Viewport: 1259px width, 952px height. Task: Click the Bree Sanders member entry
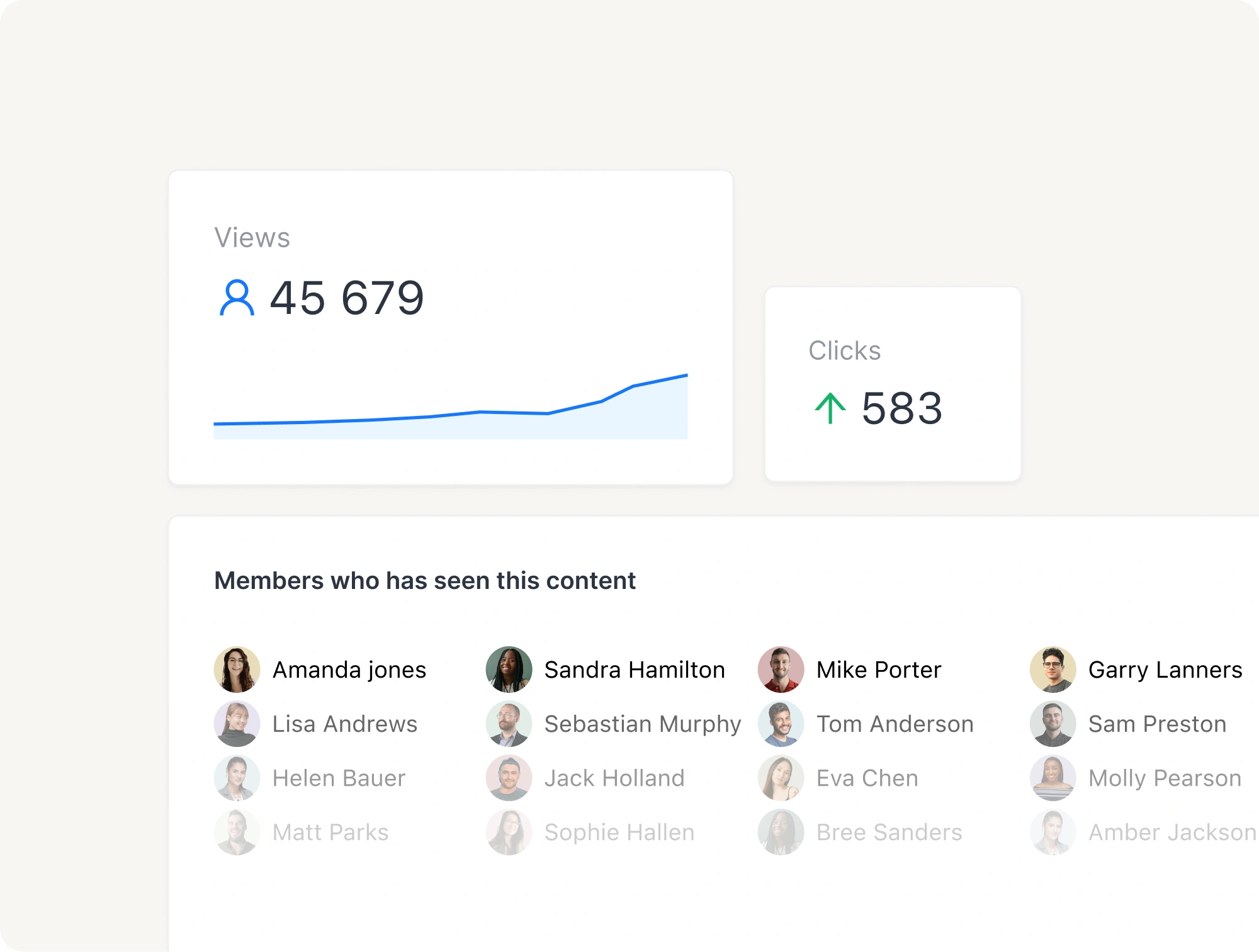point(889,832)
